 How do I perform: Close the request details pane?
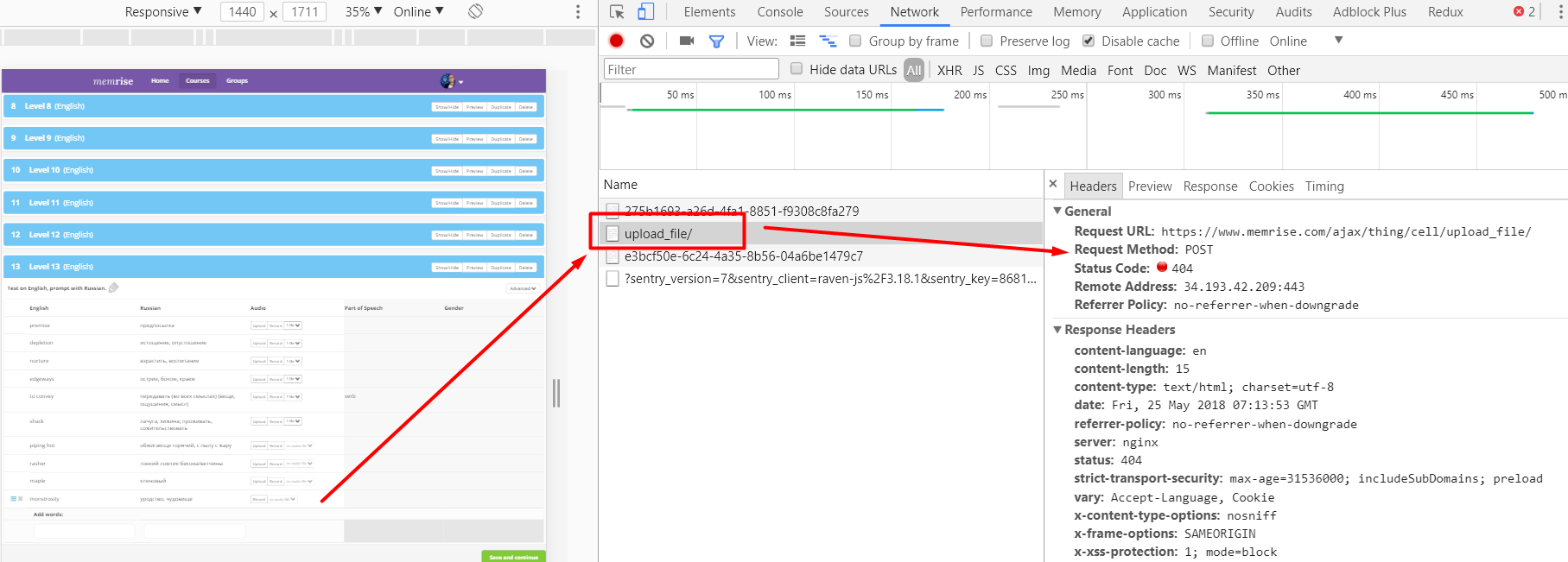1052,184
